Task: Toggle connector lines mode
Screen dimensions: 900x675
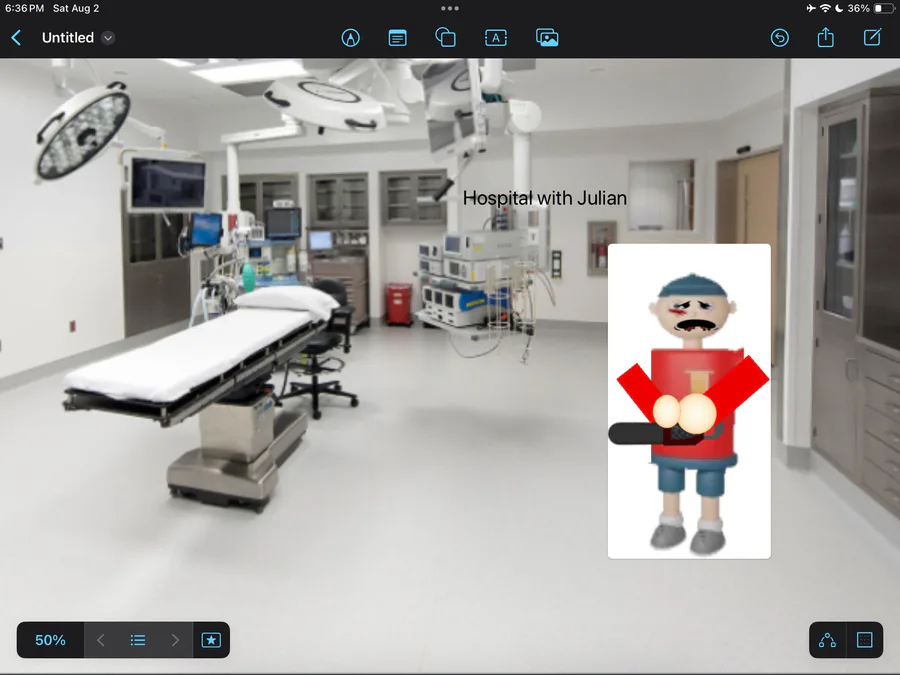Action: pyautogui.click(x=827, y=640)
